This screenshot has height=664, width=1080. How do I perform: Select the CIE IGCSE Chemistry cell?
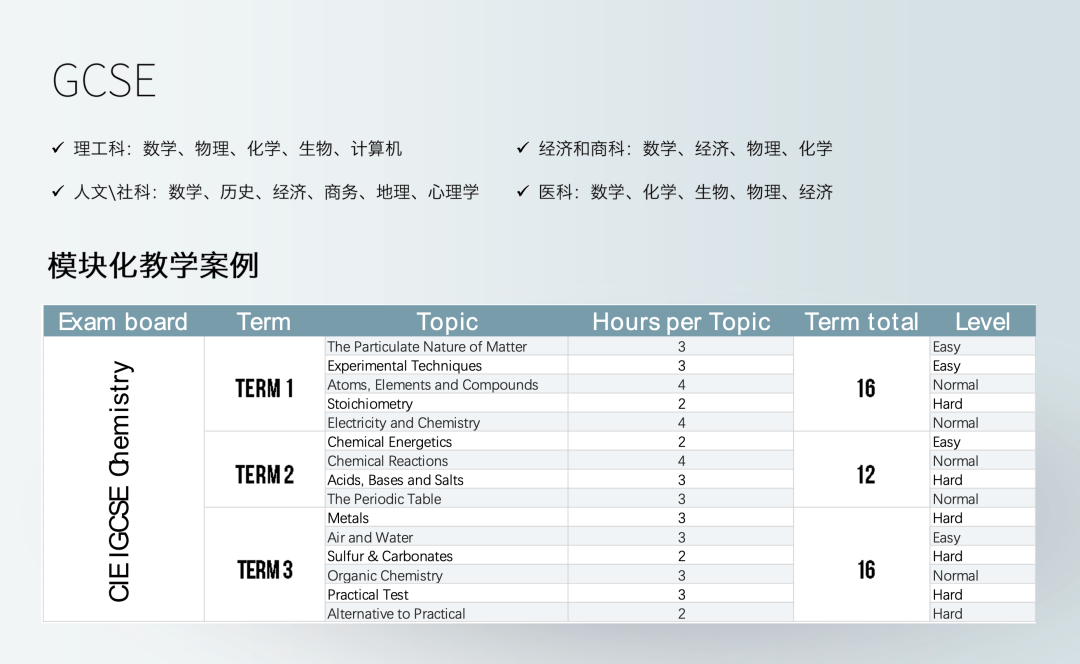click(x=123, y=479)
